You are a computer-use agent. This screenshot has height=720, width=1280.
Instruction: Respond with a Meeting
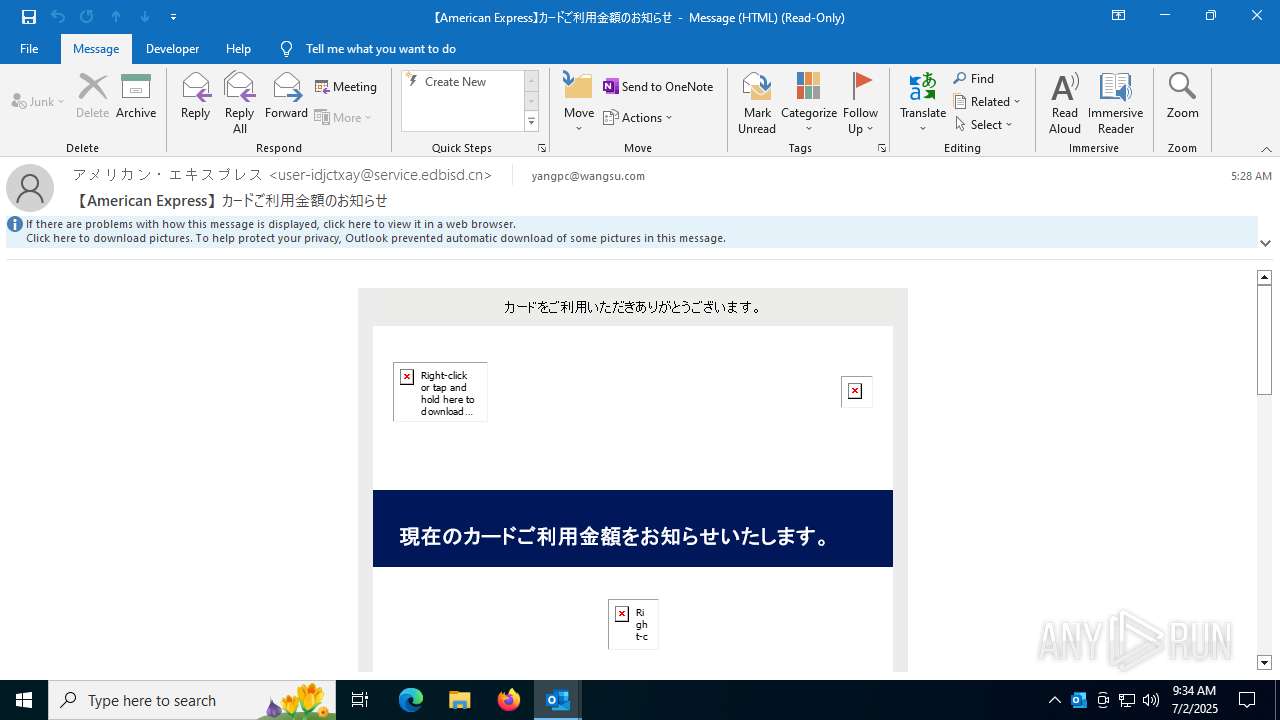(x=346, y=87)
